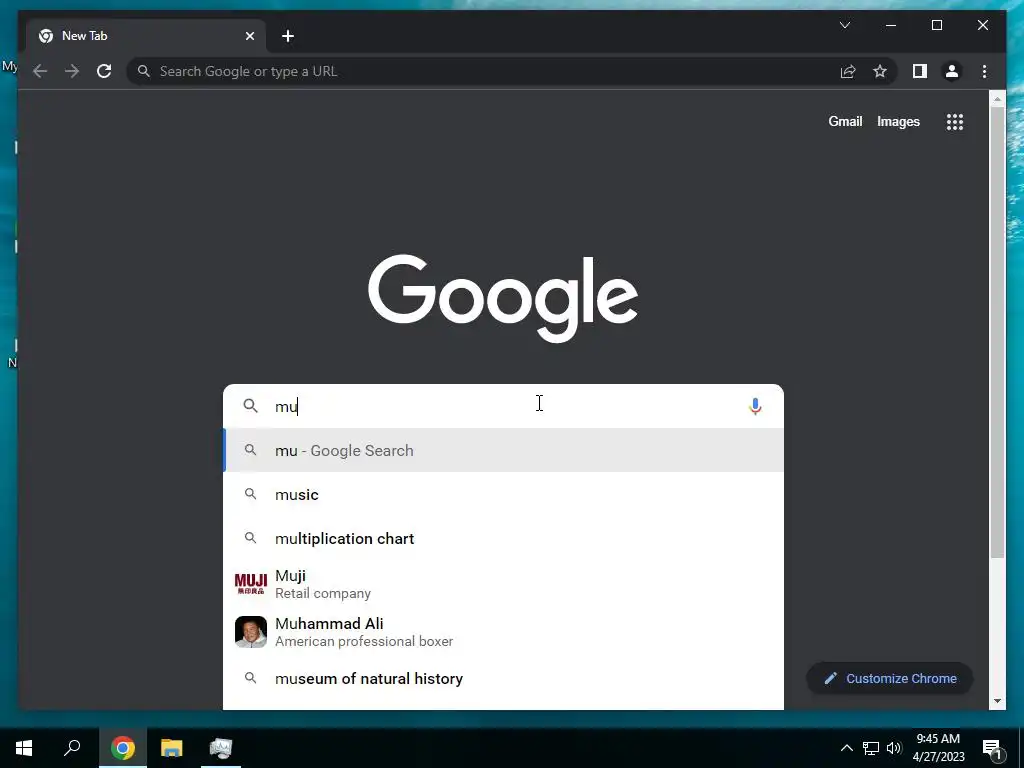Viewport: 1024px width, 768px height.
Task: Click the back navigation arrow
Action: pos(40,71)
